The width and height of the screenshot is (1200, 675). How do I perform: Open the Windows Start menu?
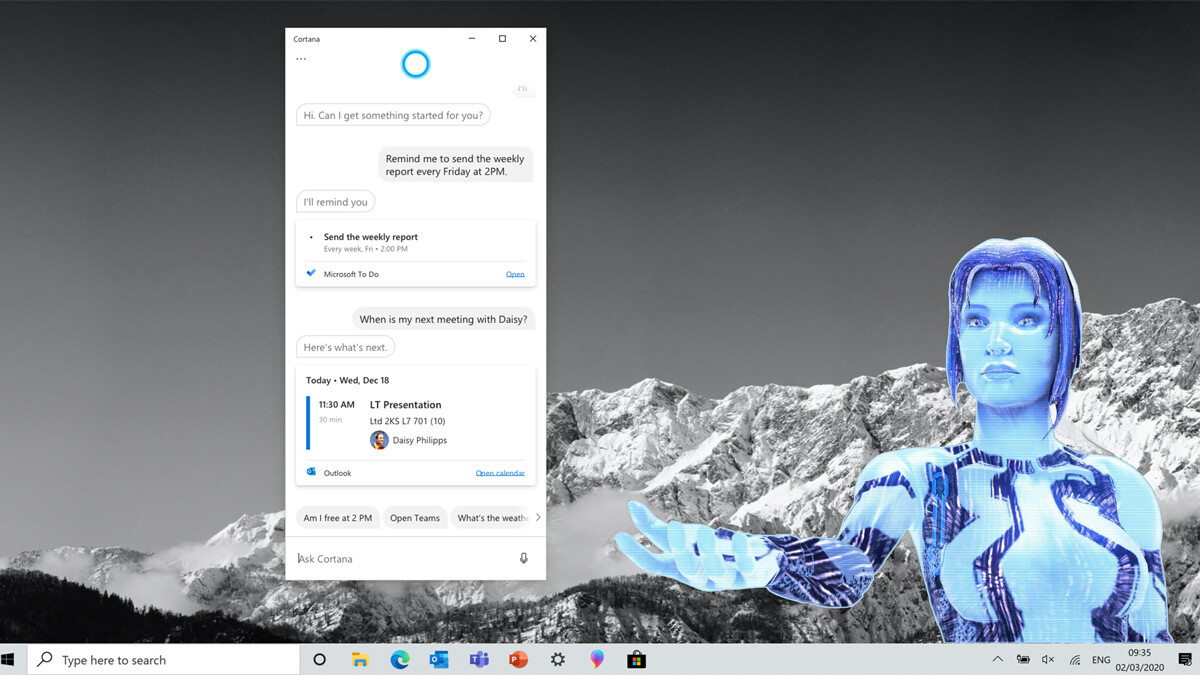(9, 660)
